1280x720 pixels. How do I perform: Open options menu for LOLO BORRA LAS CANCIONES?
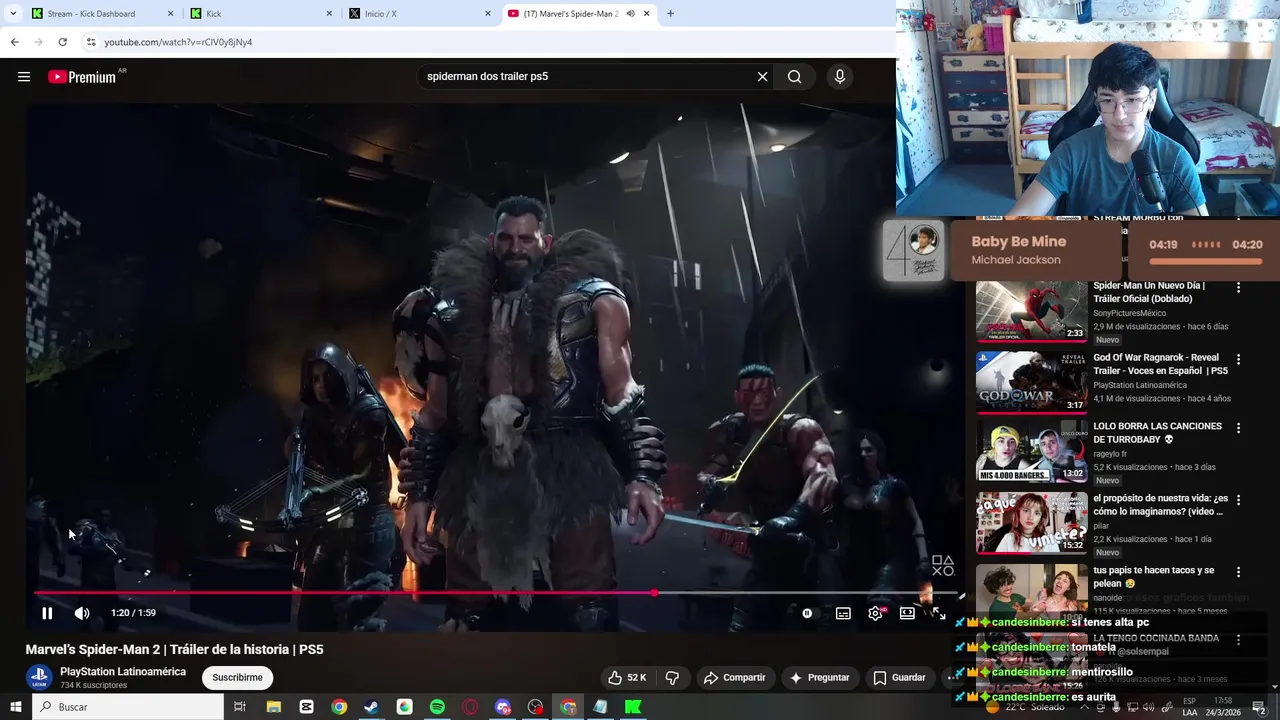point(1238,428)
